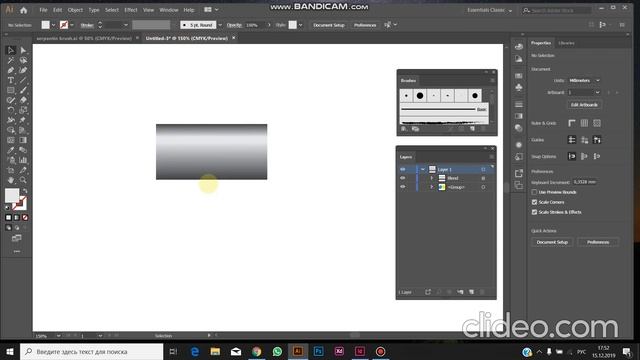Expand the Group sublayer arrow
This screenshot has height=360, width=640.
coord(431,187)
